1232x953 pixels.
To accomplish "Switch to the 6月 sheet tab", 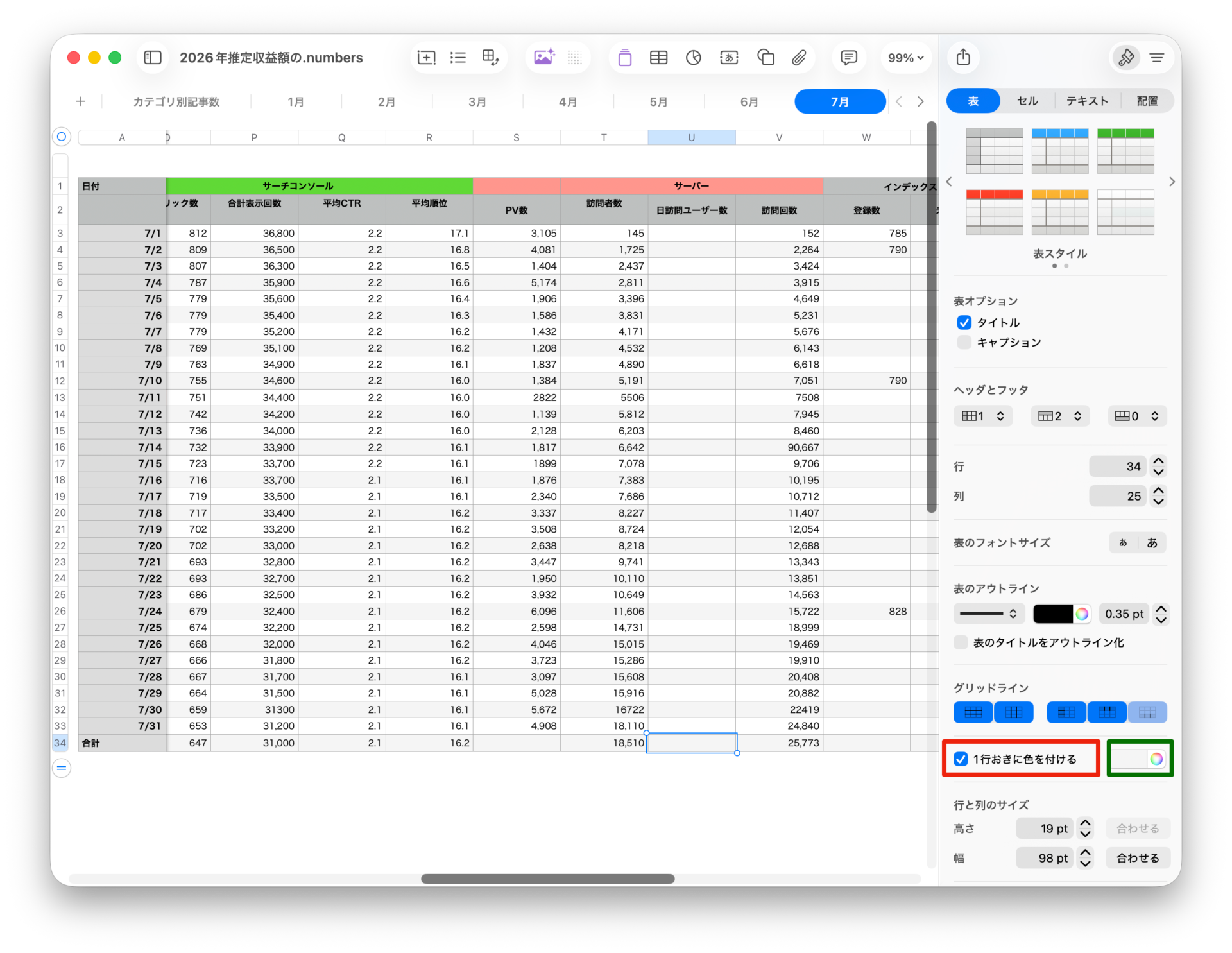I will [x=749, y=101].
